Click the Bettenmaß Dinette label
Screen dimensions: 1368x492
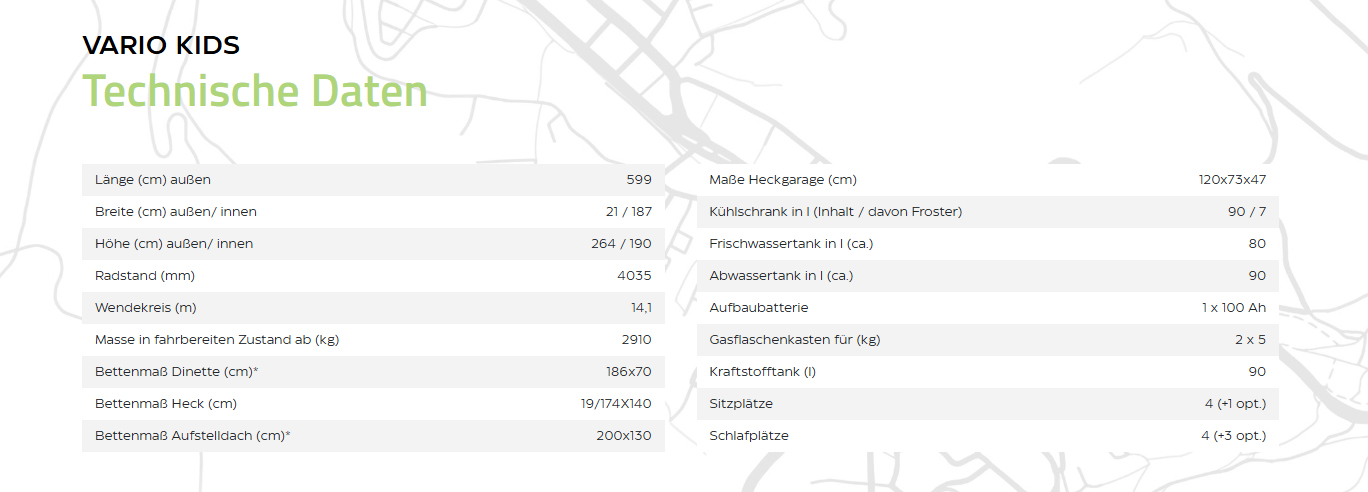tap(177, 372)
